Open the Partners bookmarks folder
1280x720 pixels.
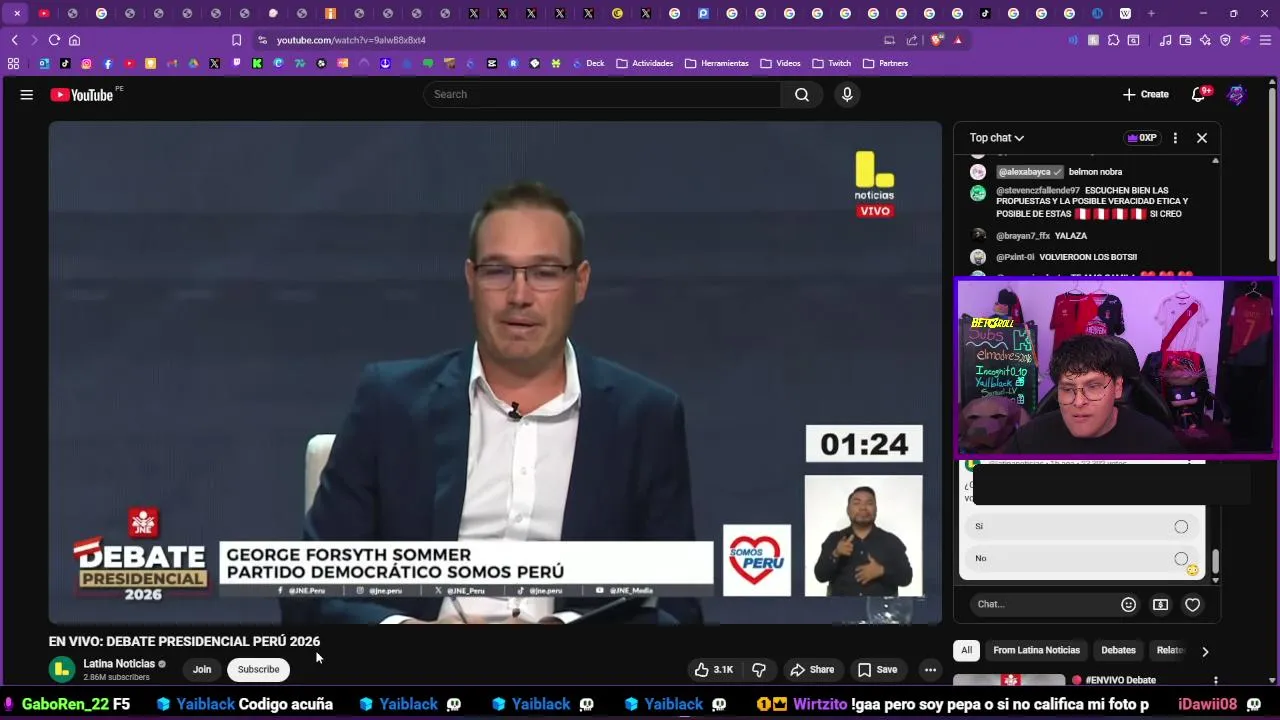[886, 63]
